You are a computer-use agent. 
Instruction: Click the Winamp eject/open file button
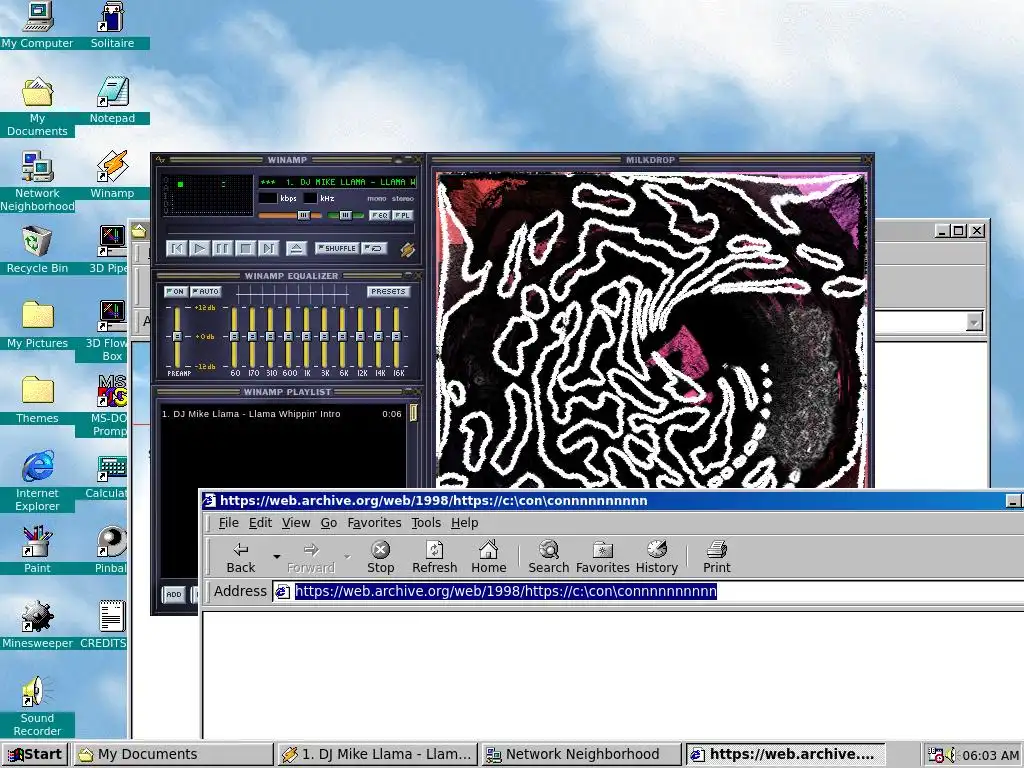296,248
